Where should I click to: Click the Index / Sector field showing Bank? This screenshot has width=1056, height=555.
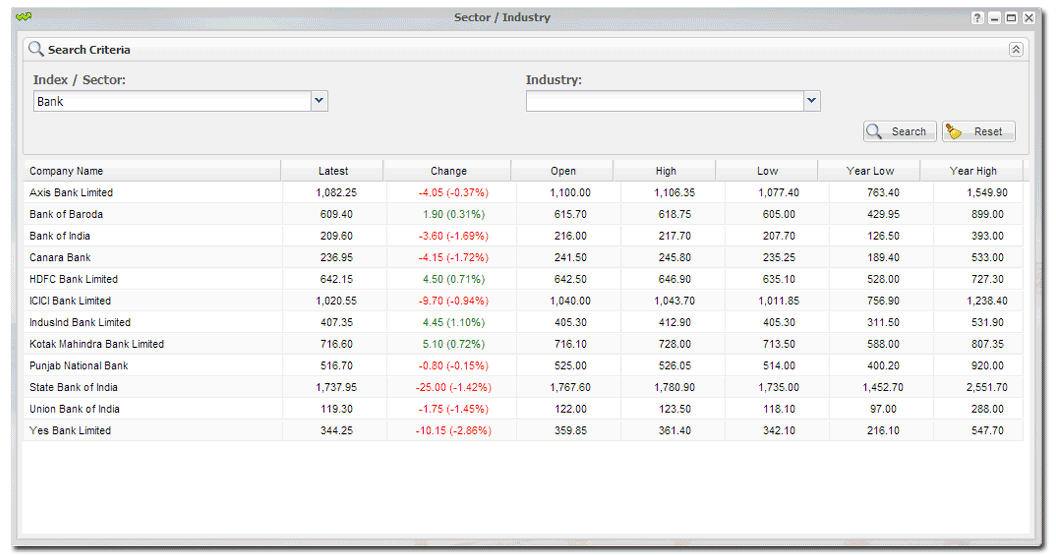click(172, 101)
